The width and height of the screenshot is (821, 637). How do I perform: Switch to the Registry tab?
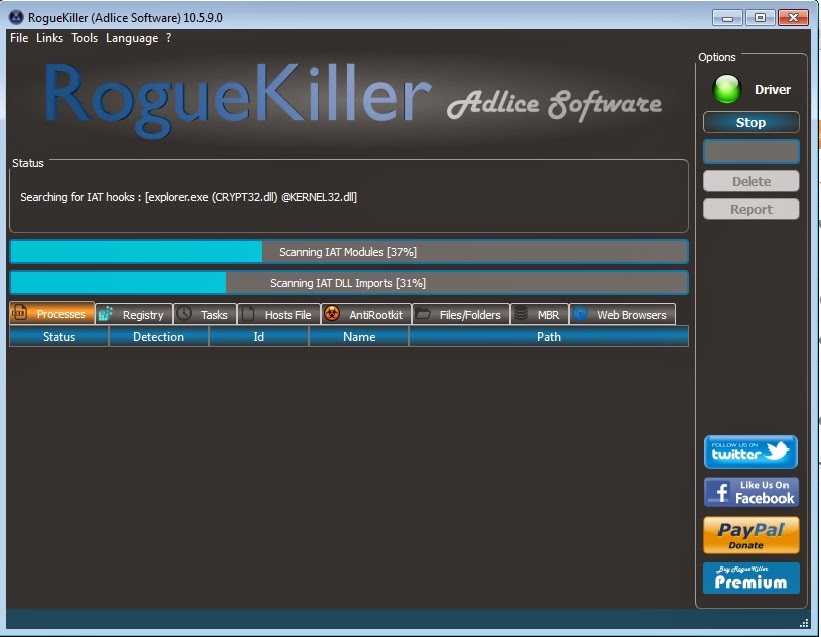[135, 315]
